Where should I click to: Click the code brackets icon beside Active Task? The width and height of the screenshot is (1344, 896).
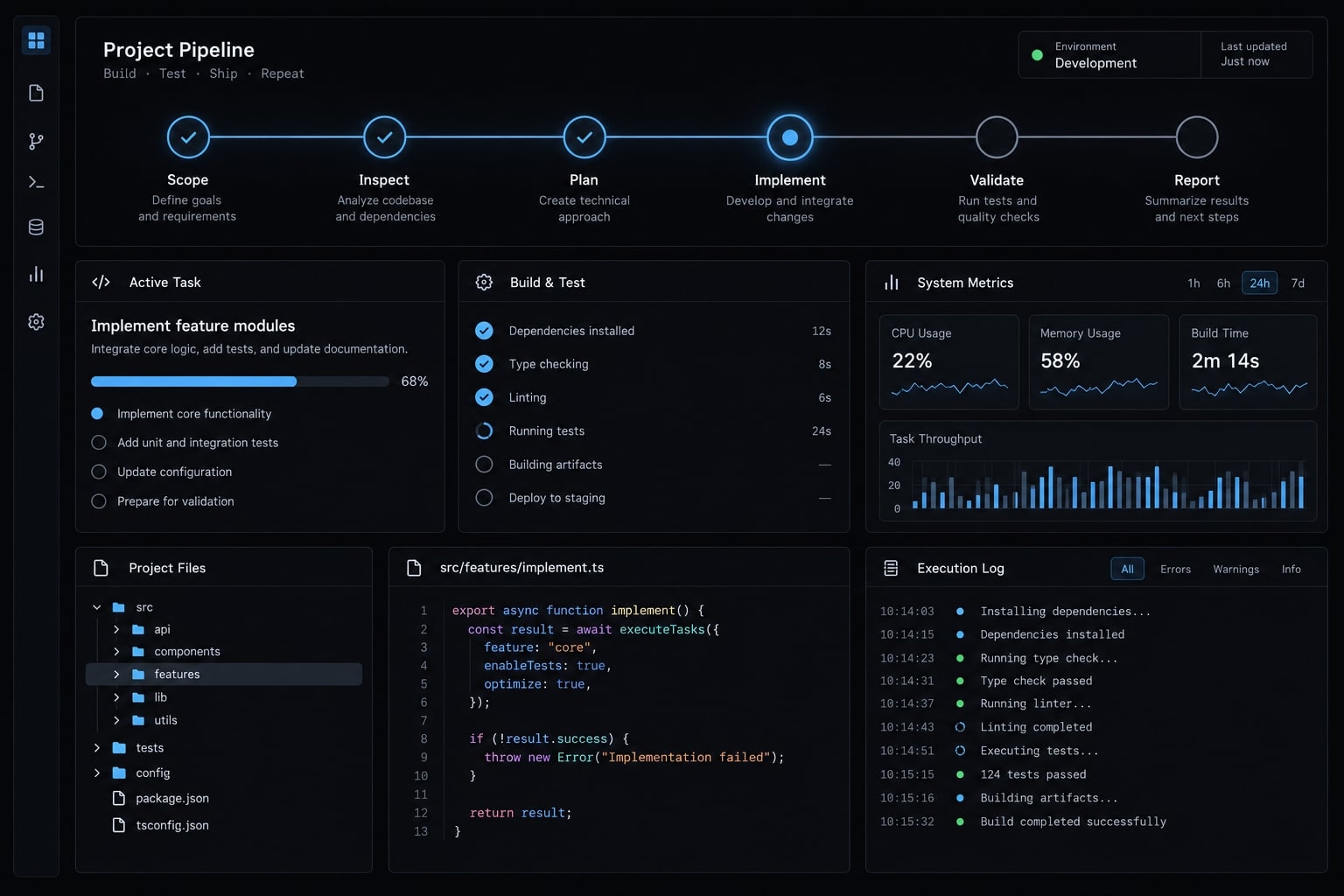pyautogui.click(x=101, y=282)
